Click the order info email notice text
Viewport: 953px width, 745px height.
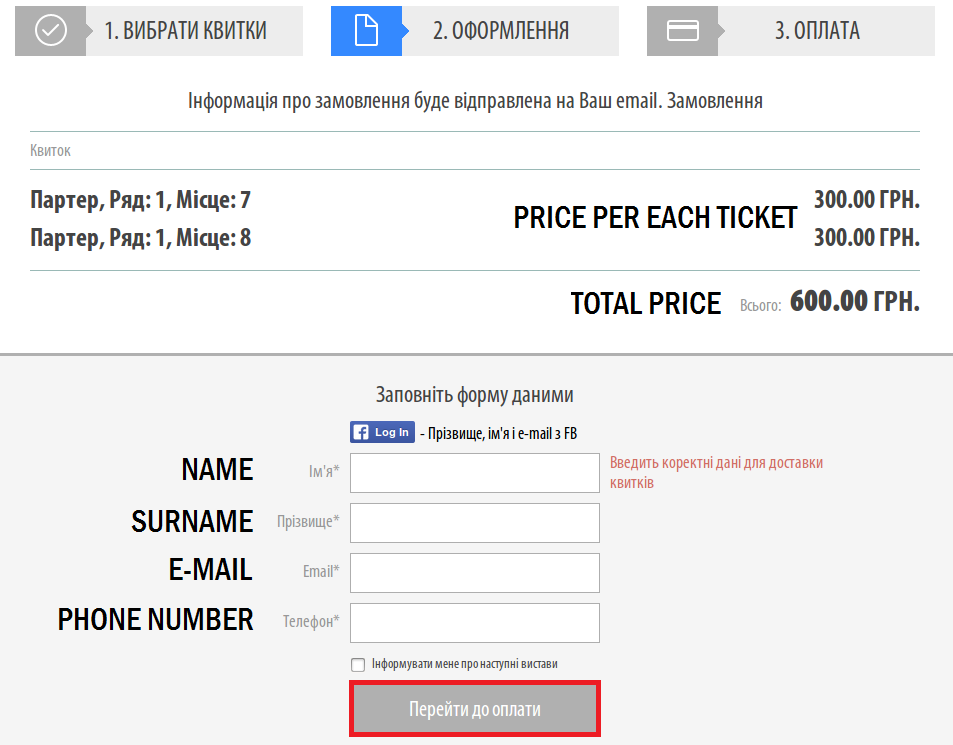[475, 101]
